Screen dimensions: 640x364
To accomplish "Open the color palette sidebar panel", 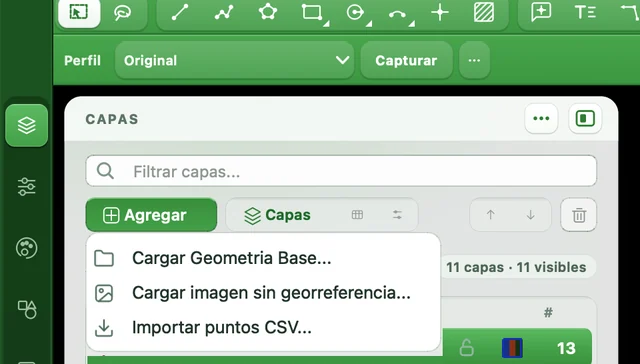I will click(27, 248).
